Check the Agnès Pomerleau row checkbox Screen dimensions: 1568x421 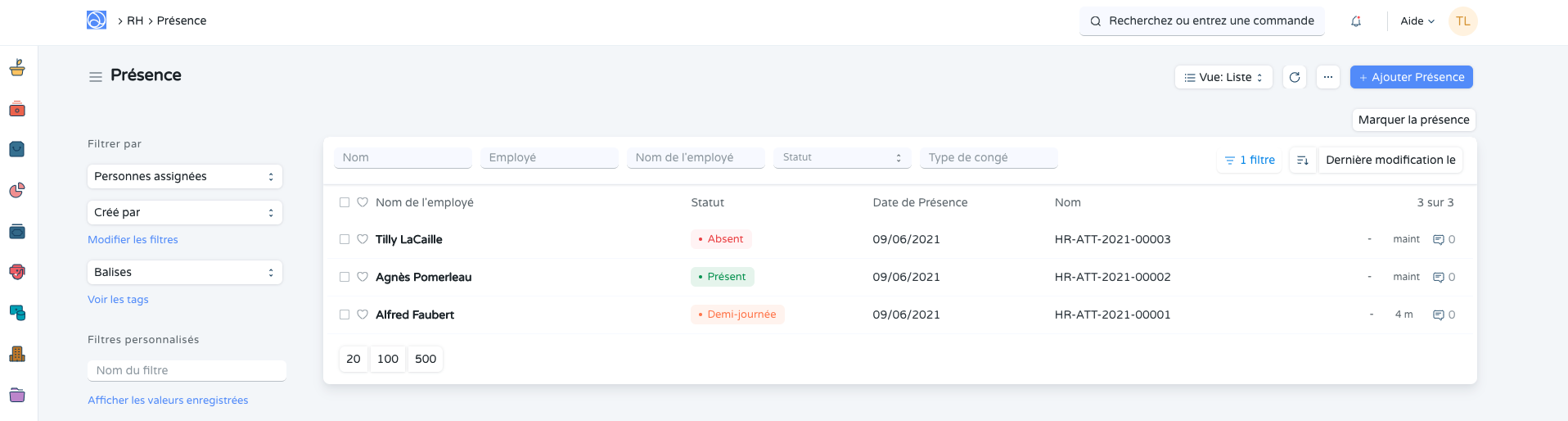click(x=345, y=277)
